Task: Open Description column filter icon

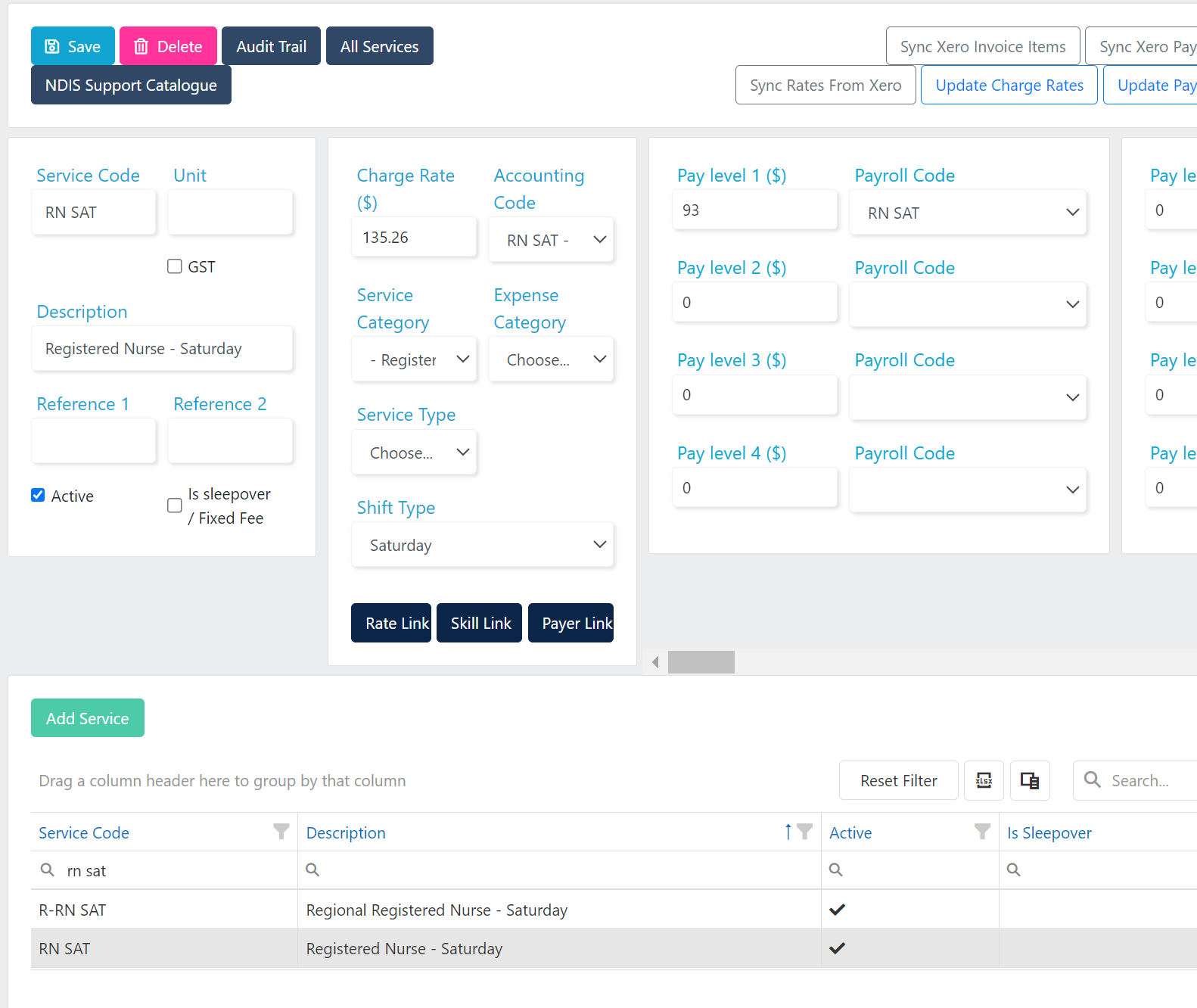Action: tap(804, 832)
